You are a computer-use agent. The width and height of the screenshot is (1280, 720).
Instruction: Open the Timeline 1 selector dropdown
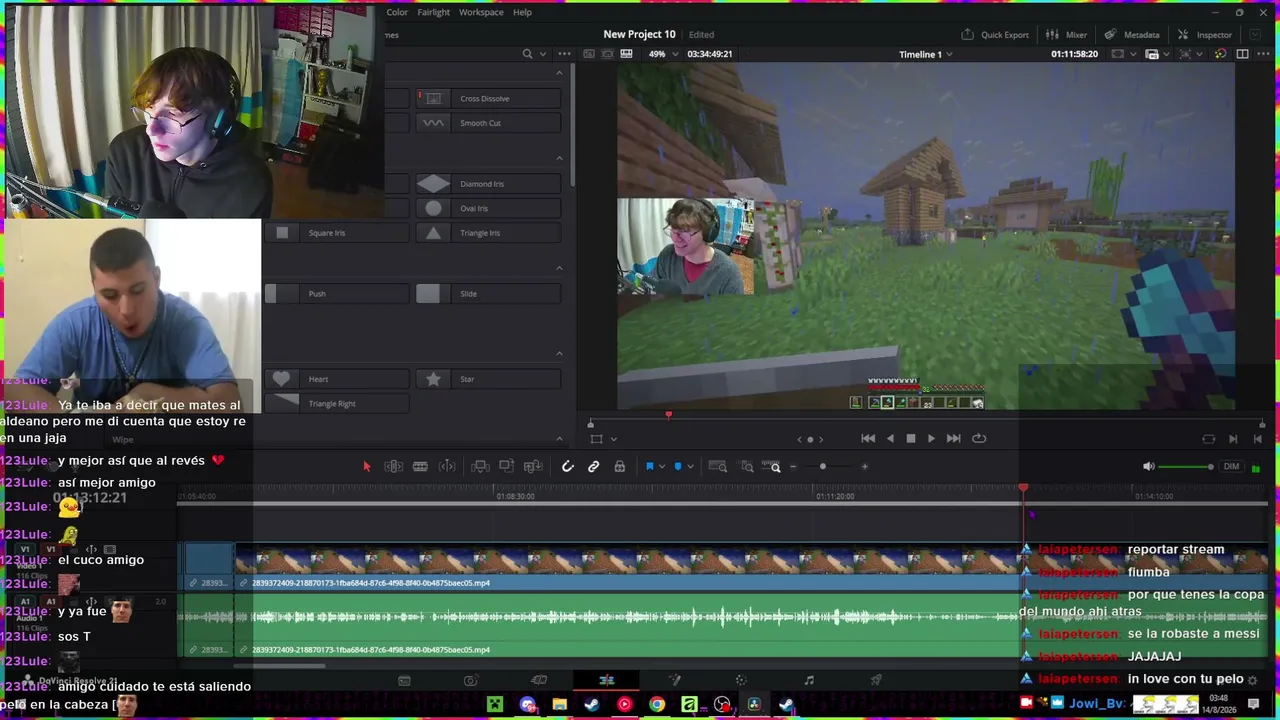[926, 54]
